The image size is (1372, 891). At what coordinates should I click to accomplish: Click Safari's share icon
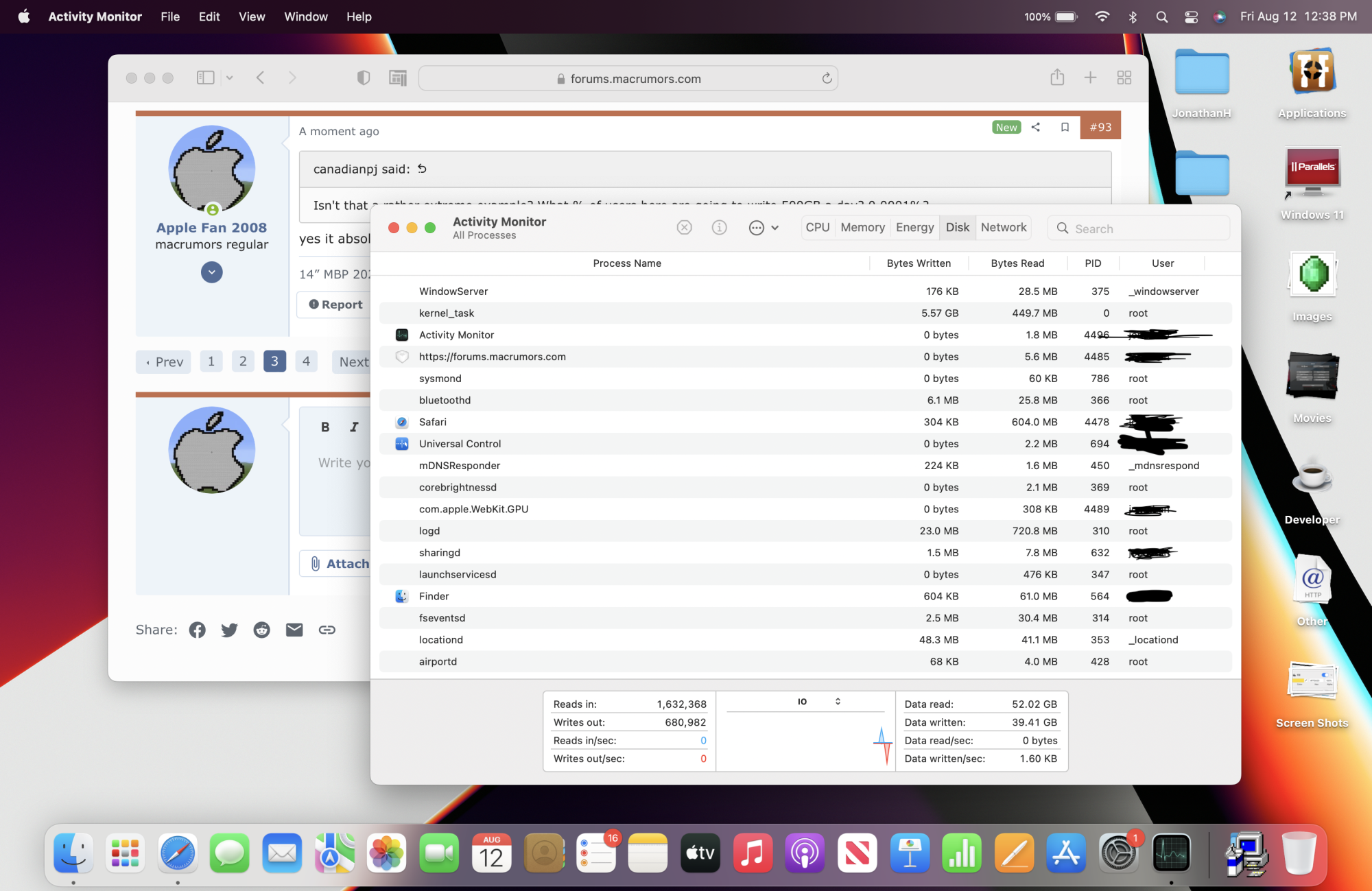pos(1056,78)
